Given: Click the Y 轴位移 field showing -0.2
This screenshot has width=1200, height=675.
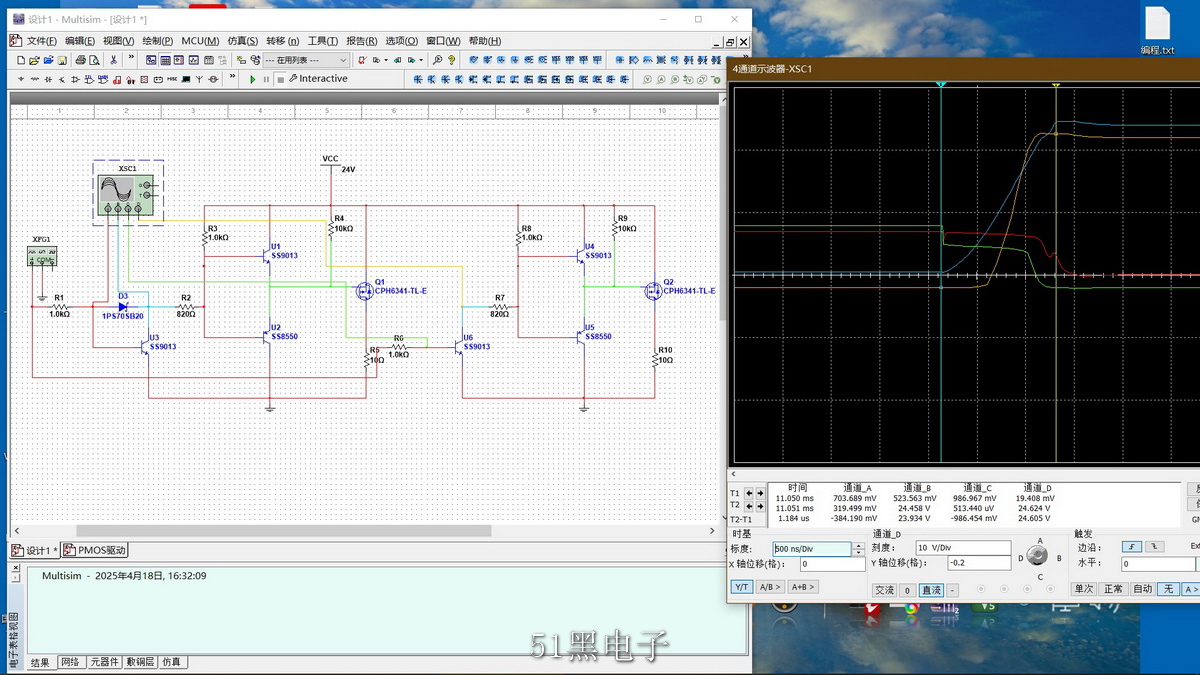Looking at the screenshot, I should 980,563.
